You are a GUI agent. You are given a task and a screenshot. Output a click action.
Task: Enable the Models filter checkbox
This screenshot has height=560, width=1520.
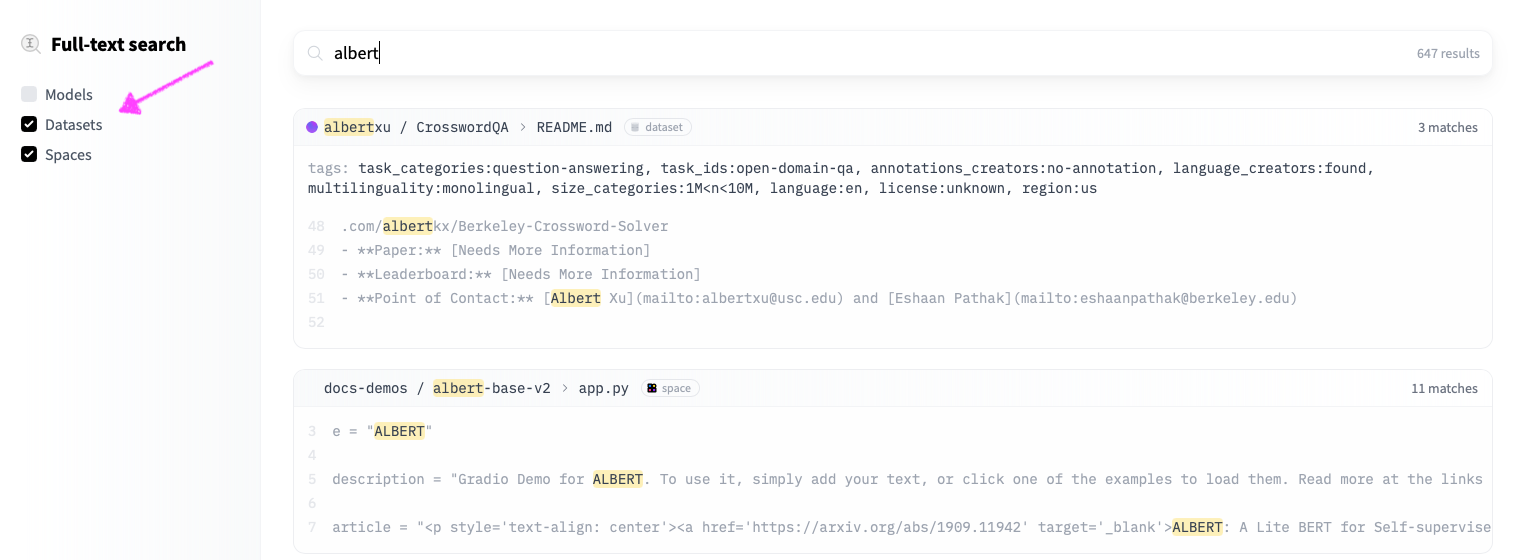click(x=29, y=95)
